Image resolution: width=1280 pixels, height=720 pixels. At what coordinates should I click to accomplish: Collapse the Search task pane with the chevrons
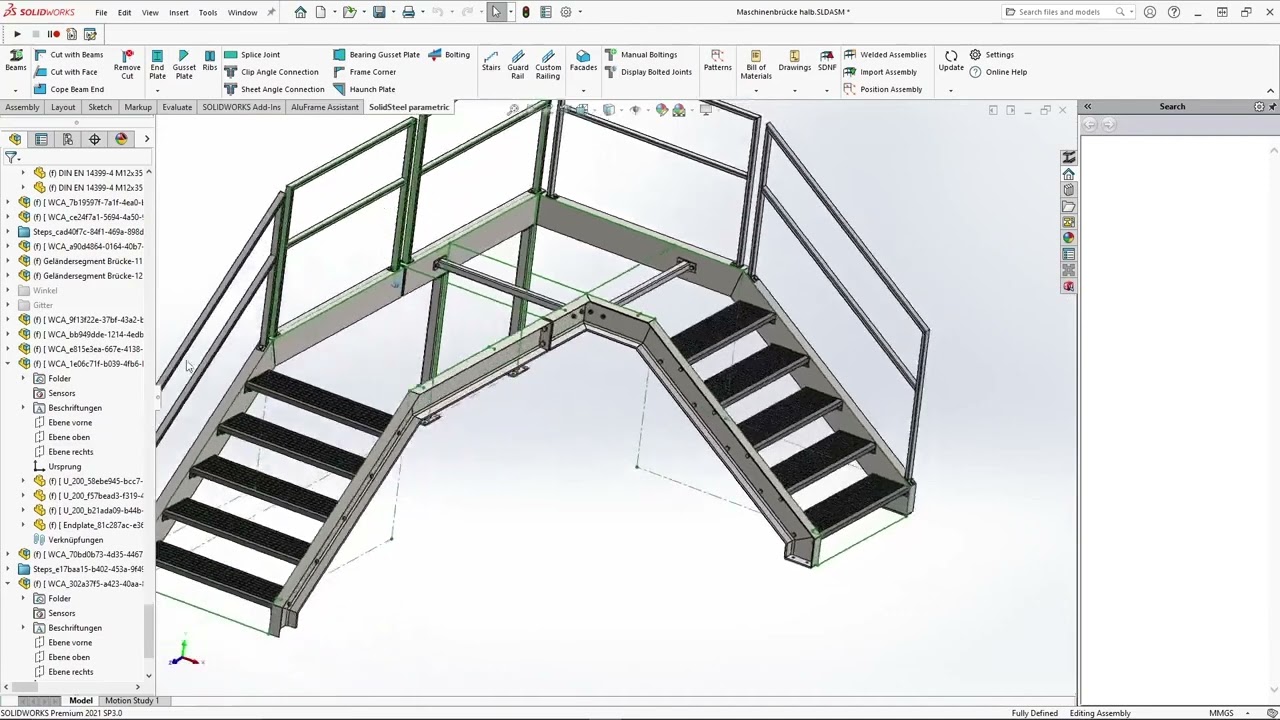point(1087,107)
